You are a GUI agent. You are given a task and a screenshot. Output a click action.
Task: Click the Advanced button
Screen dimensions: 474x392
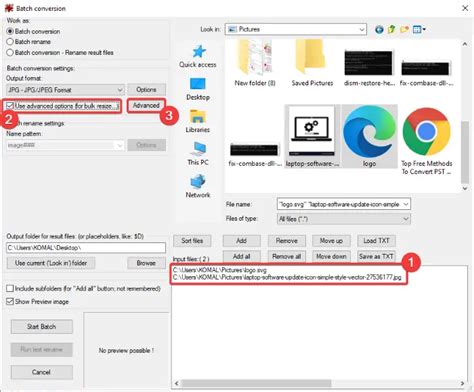(x=146, y=106)
